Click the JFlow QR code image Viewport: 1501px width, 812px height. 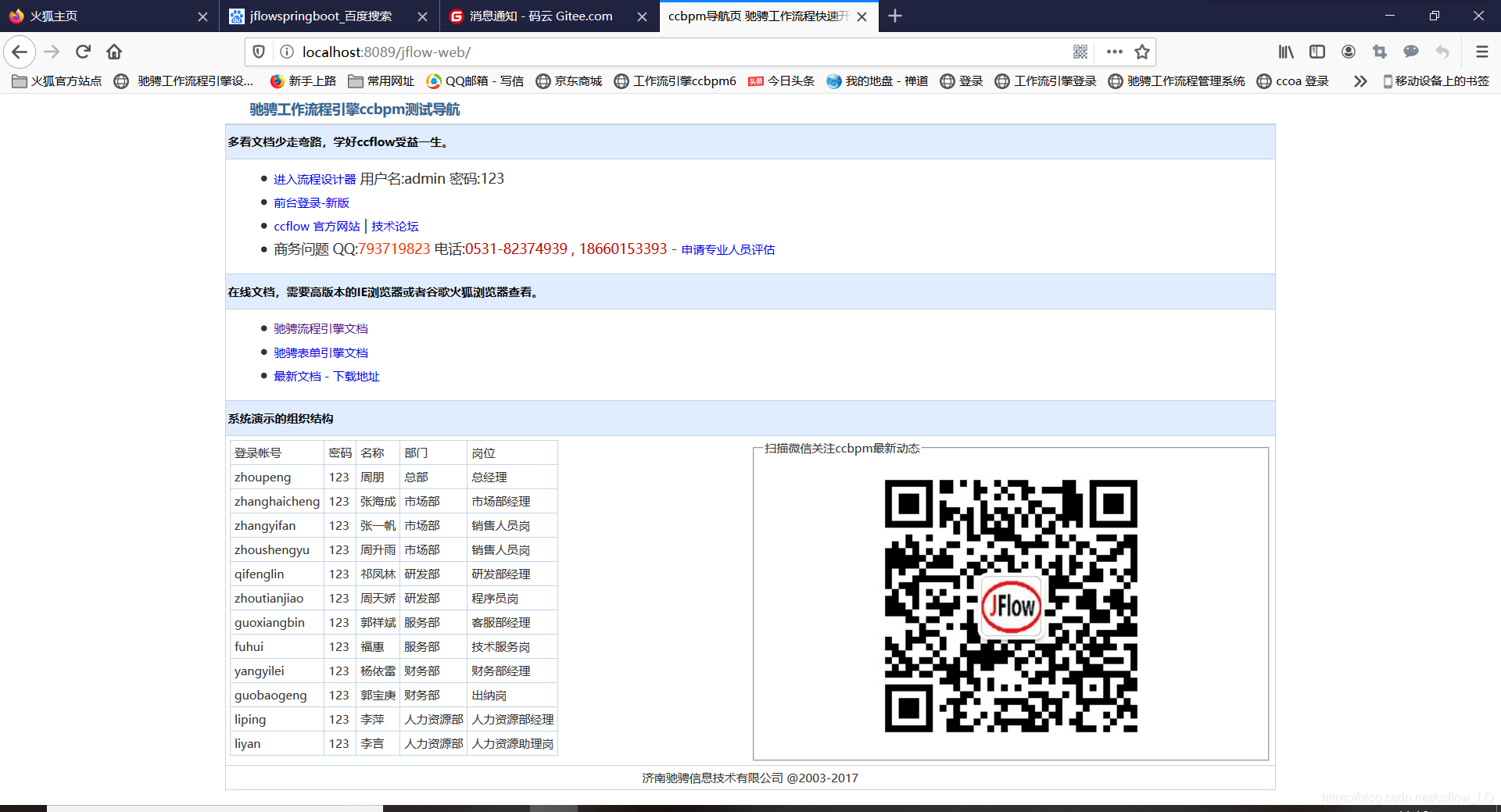(1011, 606)
